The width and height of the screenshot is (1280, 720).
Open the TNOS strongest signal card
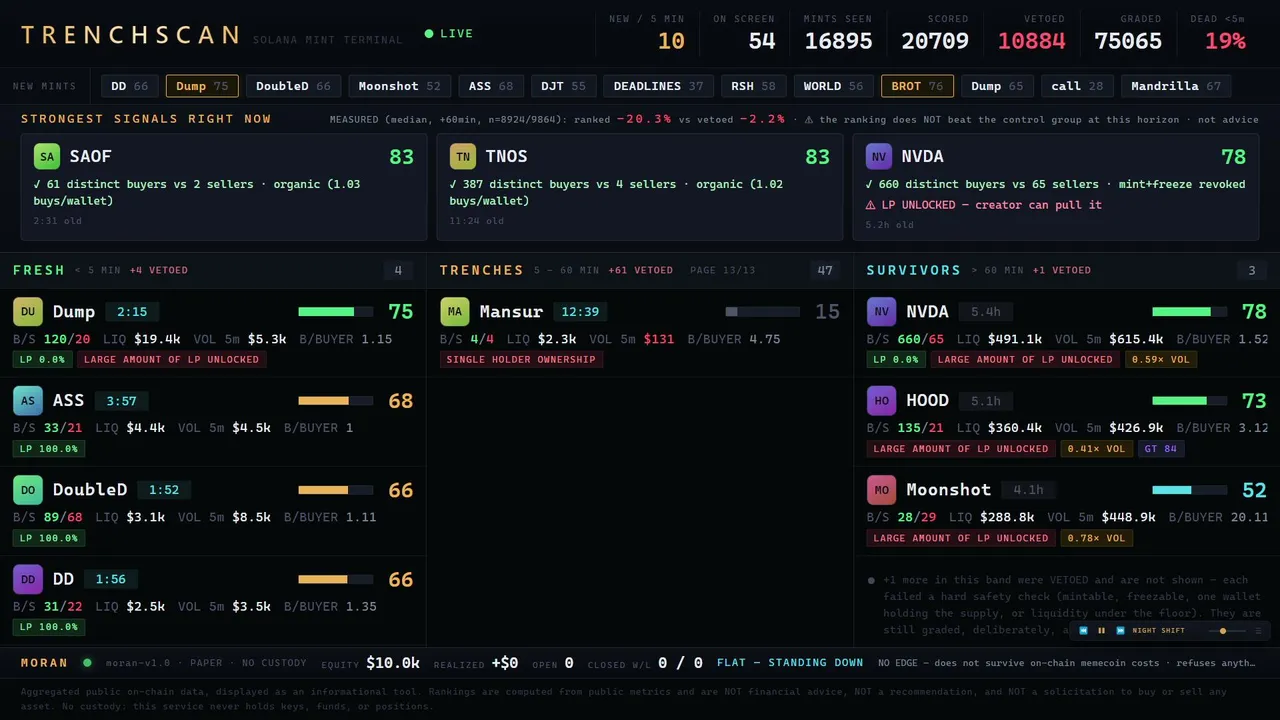[x=640, y=187]
